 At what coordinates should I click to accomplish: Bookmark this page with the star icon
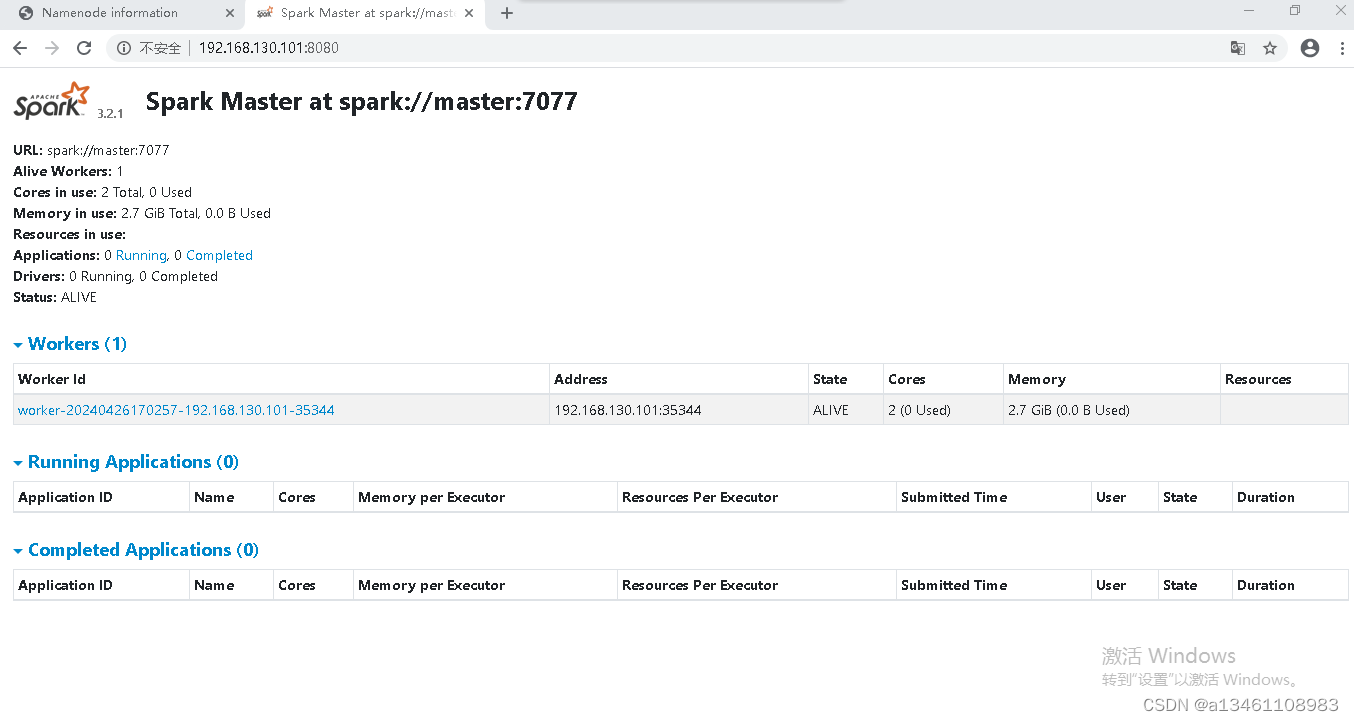click(x=1270, y=48)
